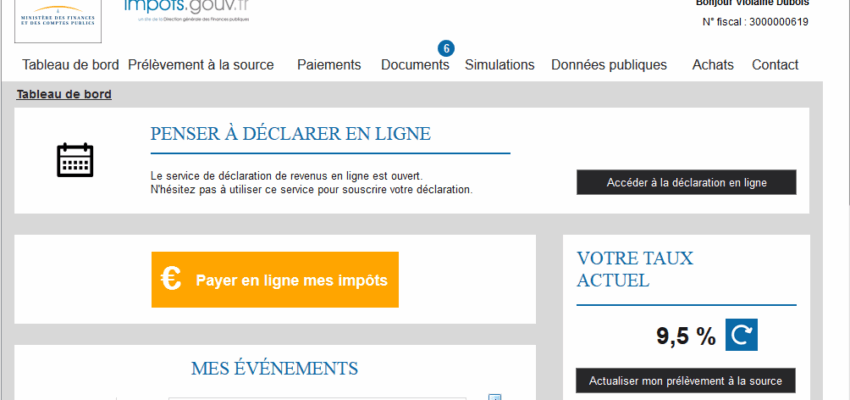
Task: Open the Simulations menu
Action: point(499,65)
